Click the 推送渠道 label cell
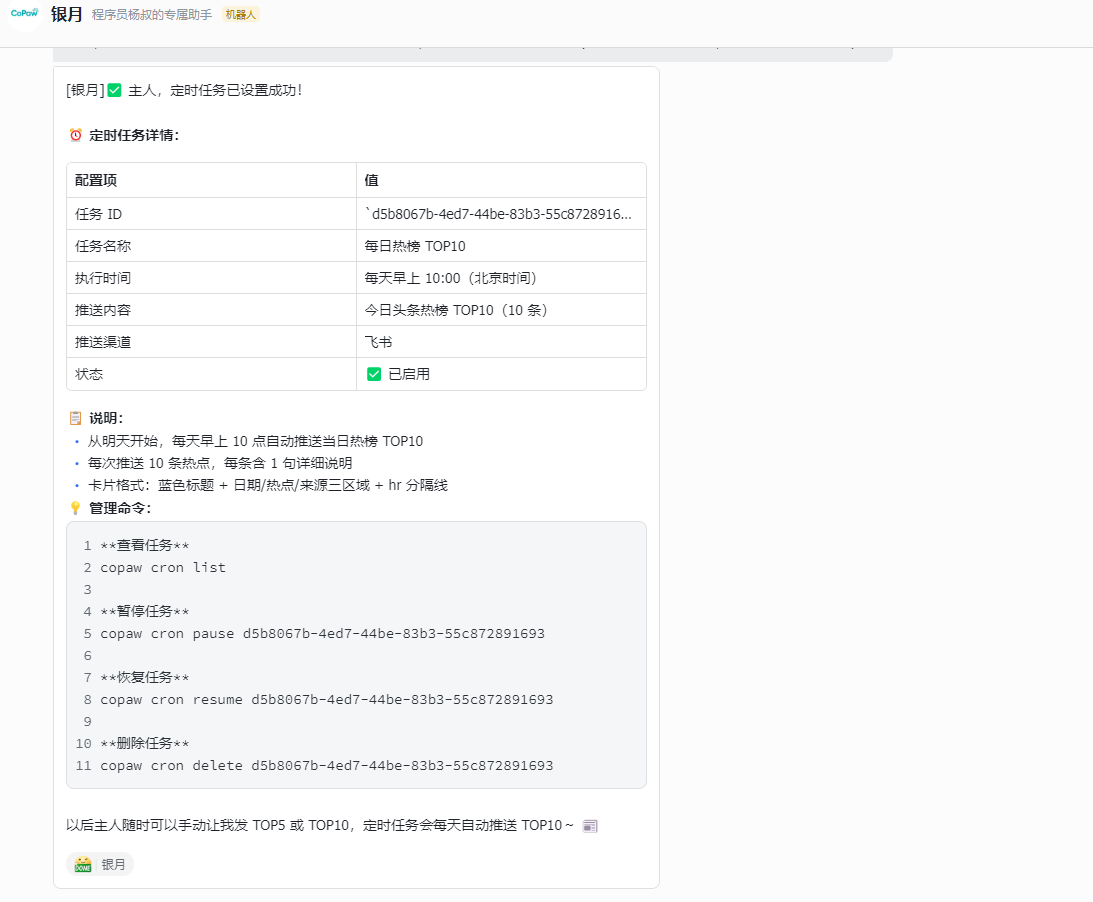 click(x=211, y=342)
